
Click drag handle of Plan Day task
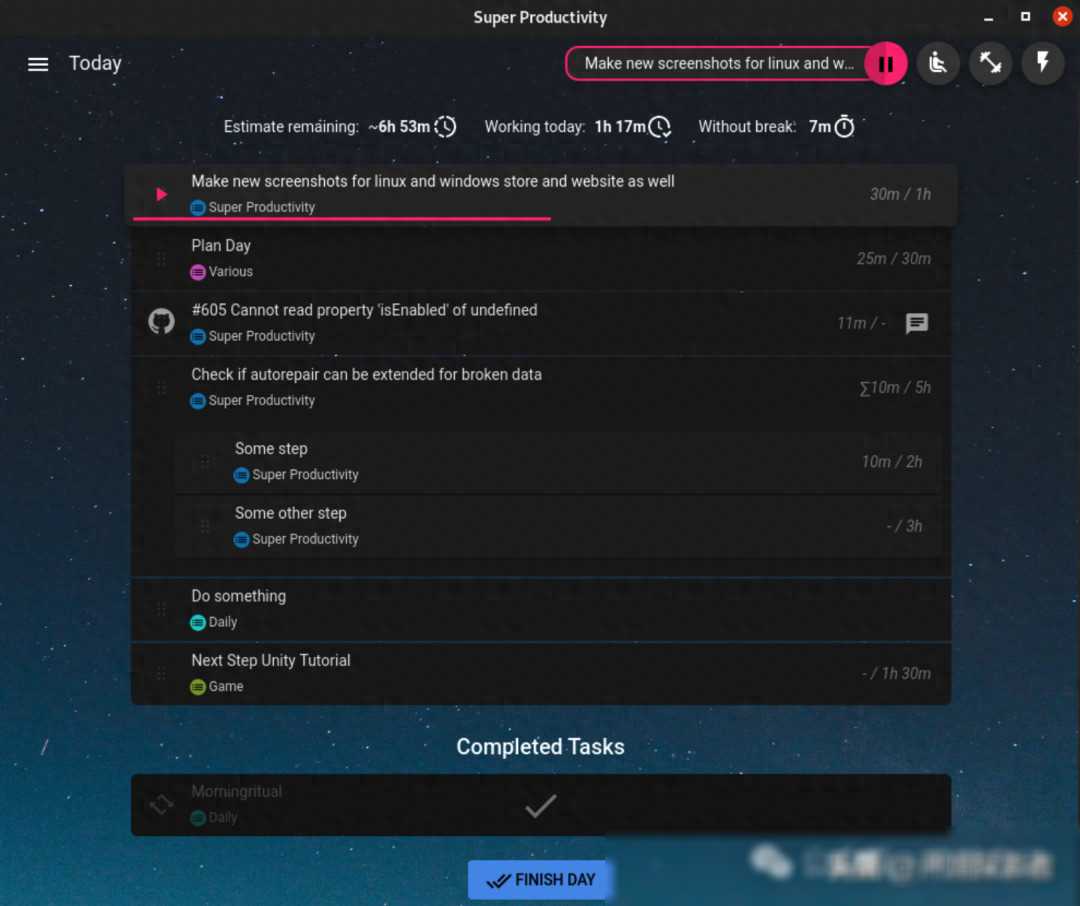point(160,259)
